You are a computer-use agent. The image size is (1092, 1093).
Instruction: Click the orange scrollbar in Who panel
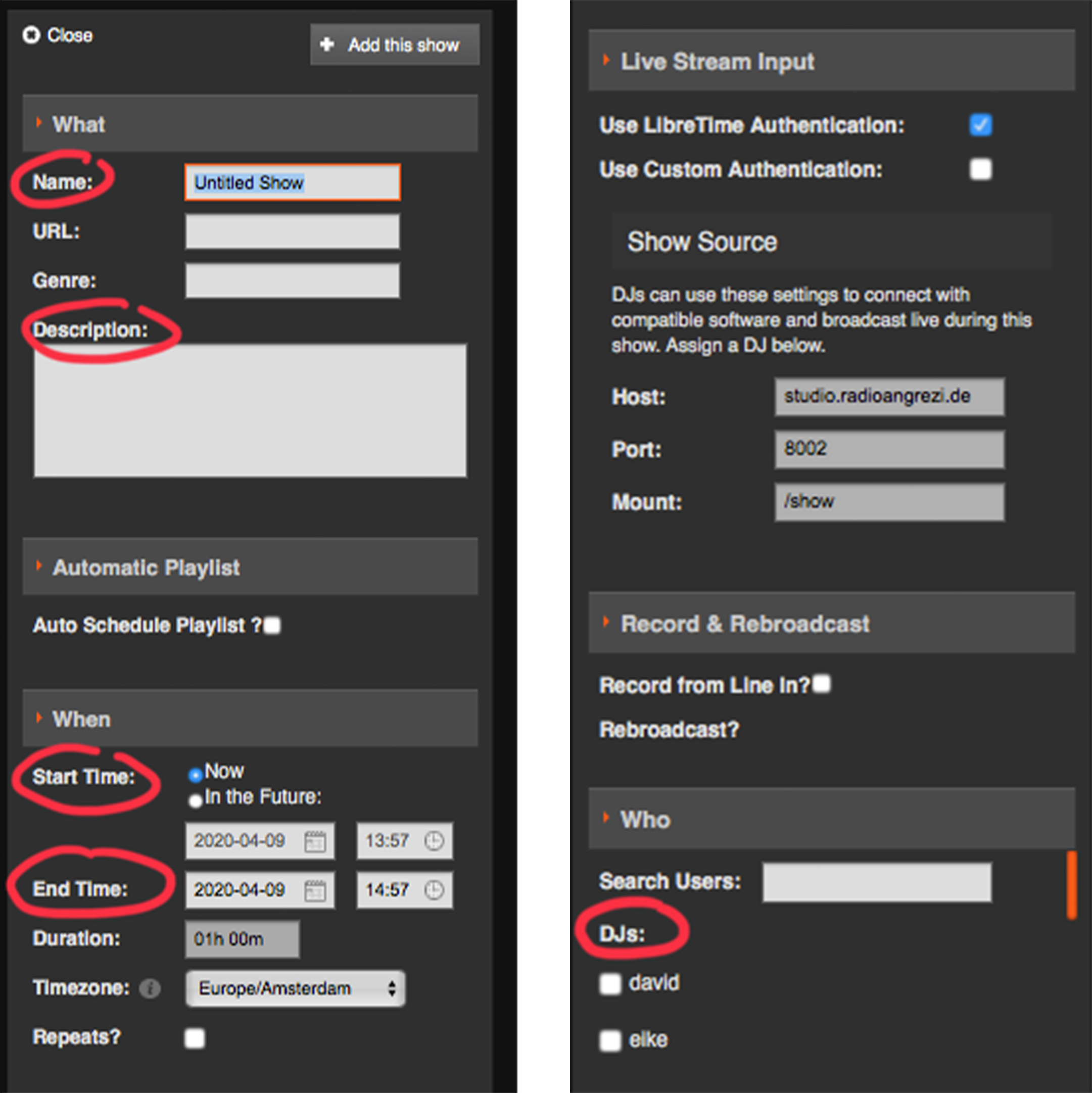pyautogui.click(x=1071, y=885)
